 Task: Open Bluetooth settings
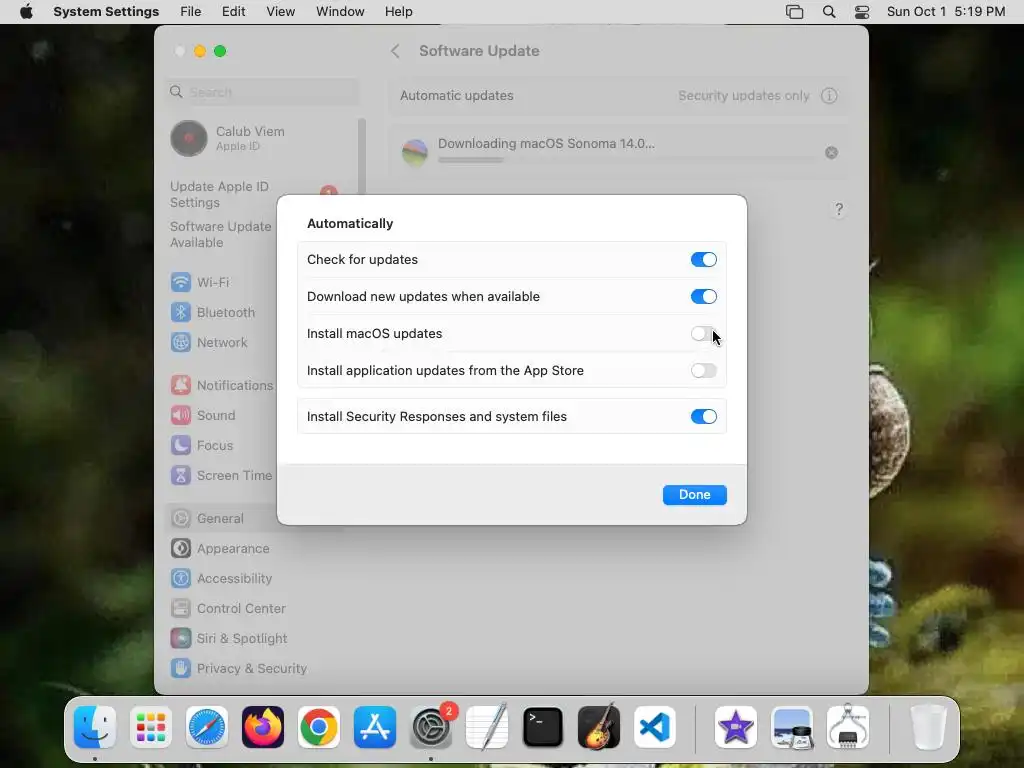click(x=213, y=312)
